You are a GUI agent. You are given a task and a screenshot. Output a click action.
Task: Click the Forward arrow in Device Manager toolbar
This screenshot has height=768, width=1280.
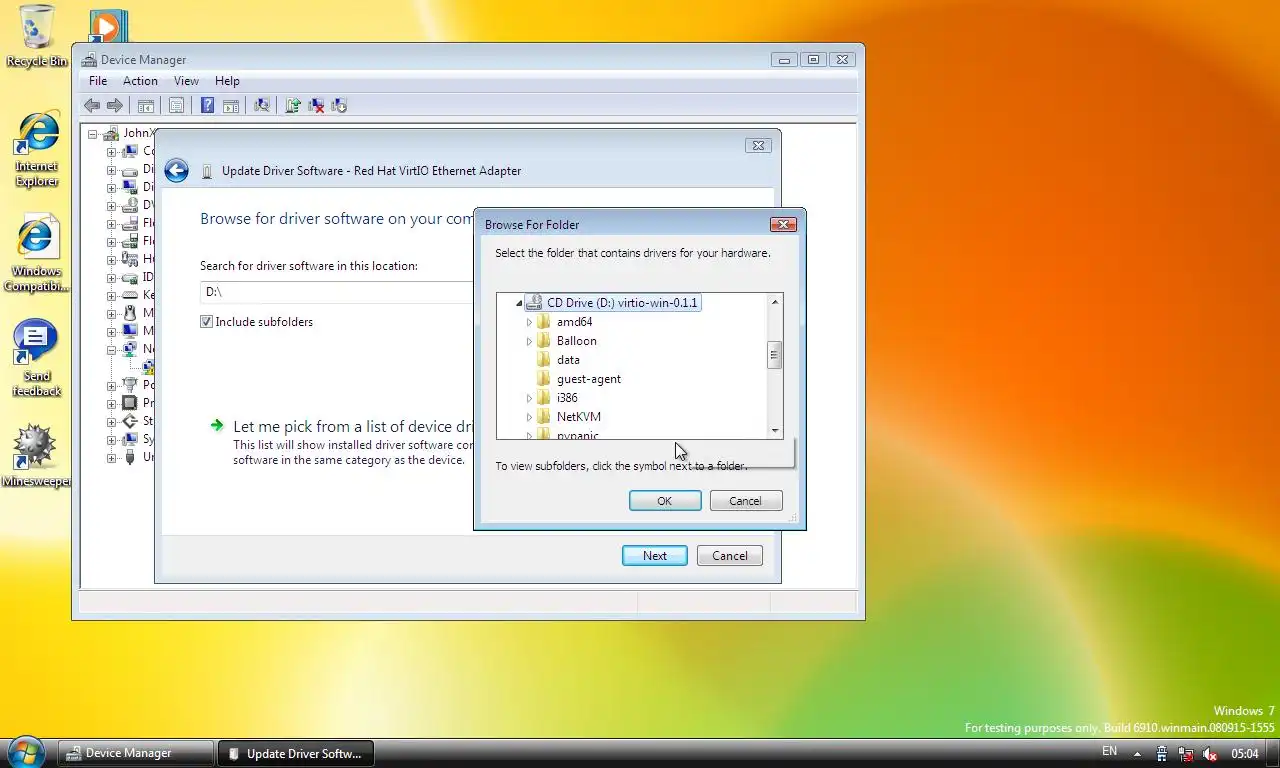[x=115, y=105]
